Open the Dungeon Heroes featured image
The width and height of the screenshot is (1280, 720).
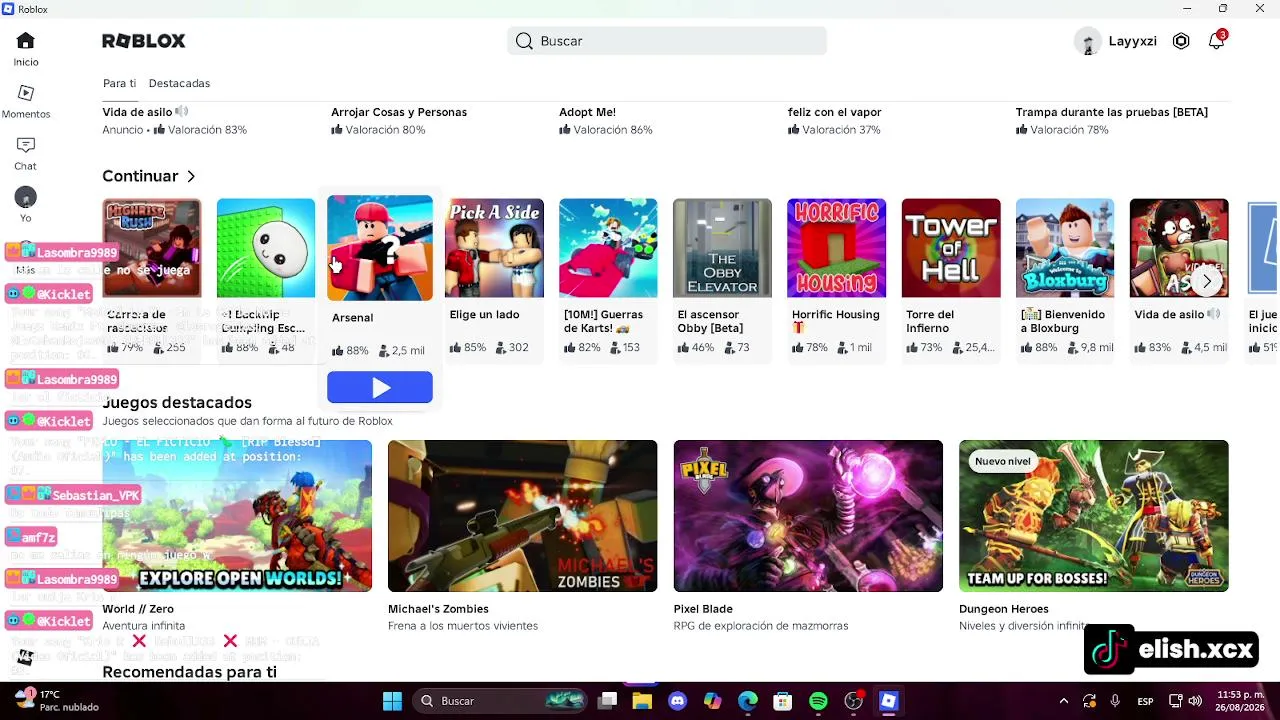tap(1093, 516)
